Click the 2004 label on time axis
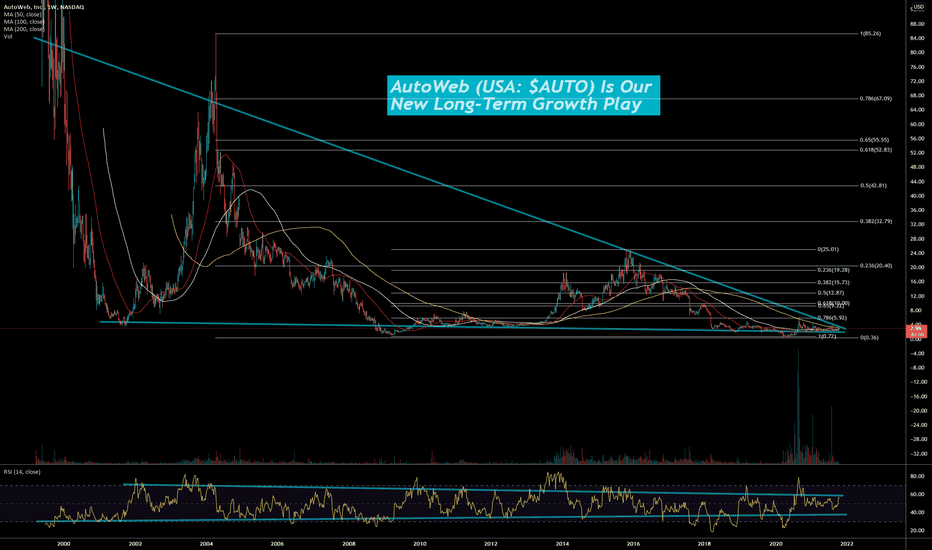The width and height of the screenshot is (932, 550). pos(206,543)
